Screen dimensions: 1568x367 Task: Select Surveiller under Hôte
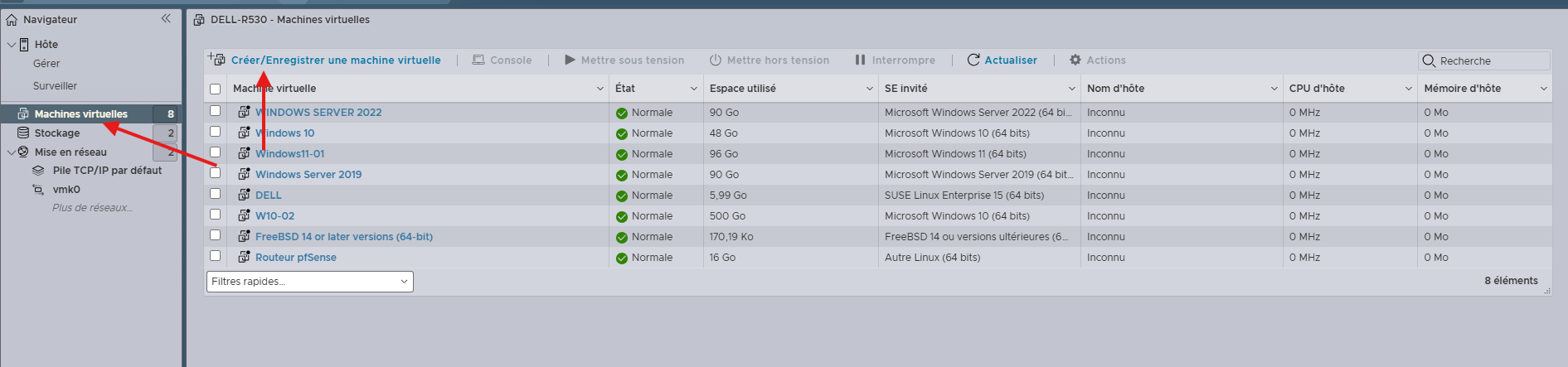coord(55,86)
